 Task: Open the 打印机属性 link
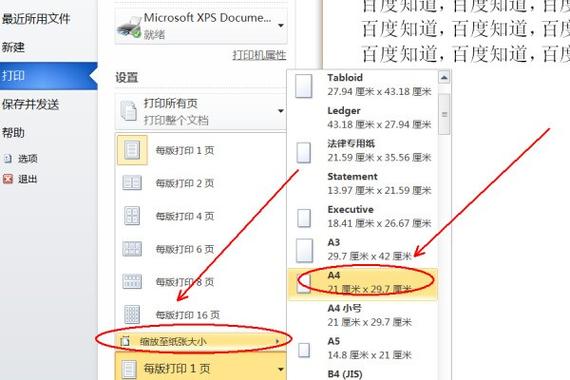pos(259,55)
